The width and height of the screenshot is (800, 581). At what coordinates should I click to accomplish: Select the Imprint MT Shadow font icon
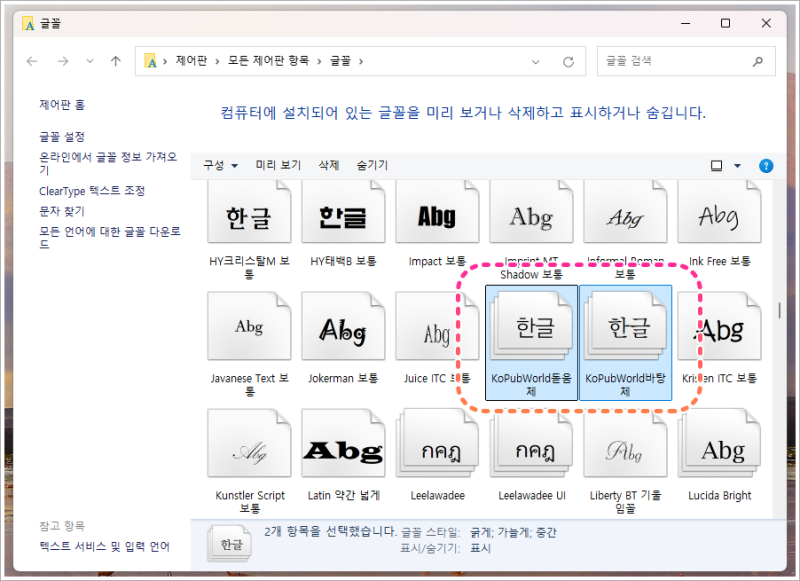(531, 213)
